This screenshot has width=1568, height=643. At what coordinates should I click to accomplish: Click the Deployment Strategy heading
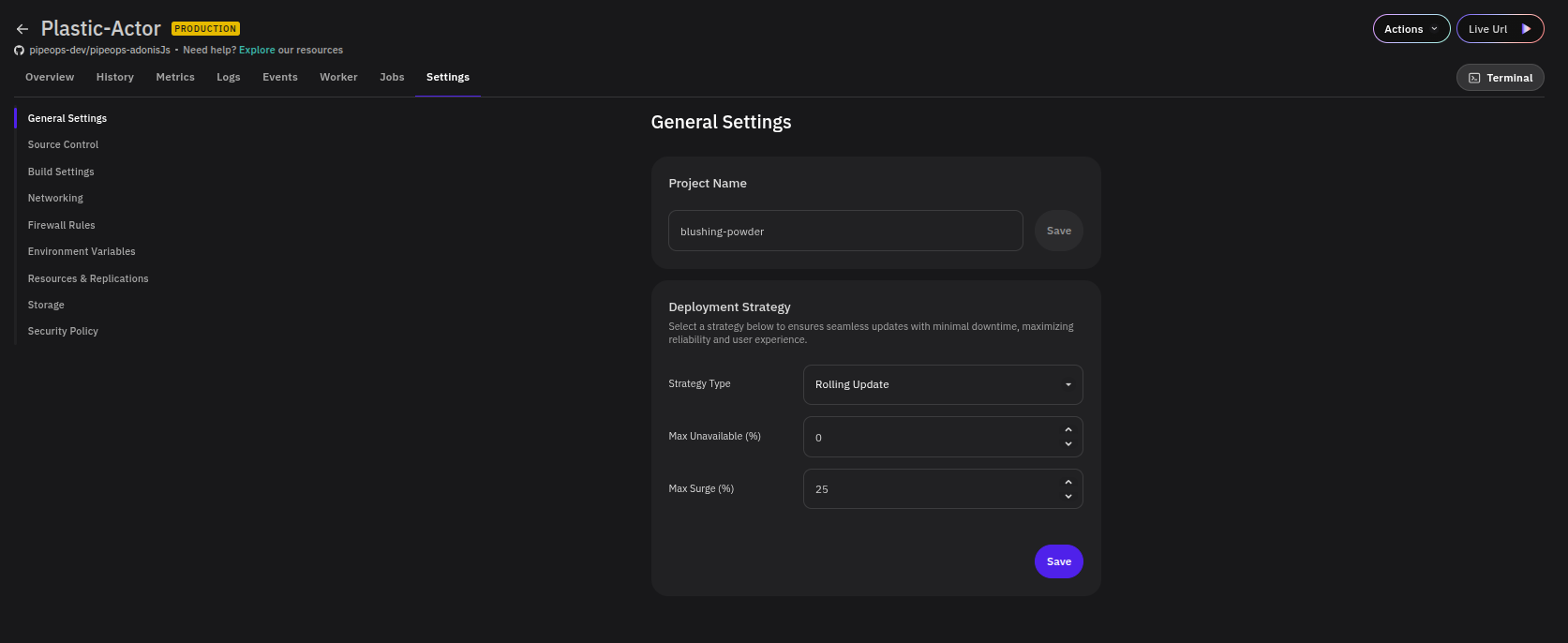pos(729,307)
